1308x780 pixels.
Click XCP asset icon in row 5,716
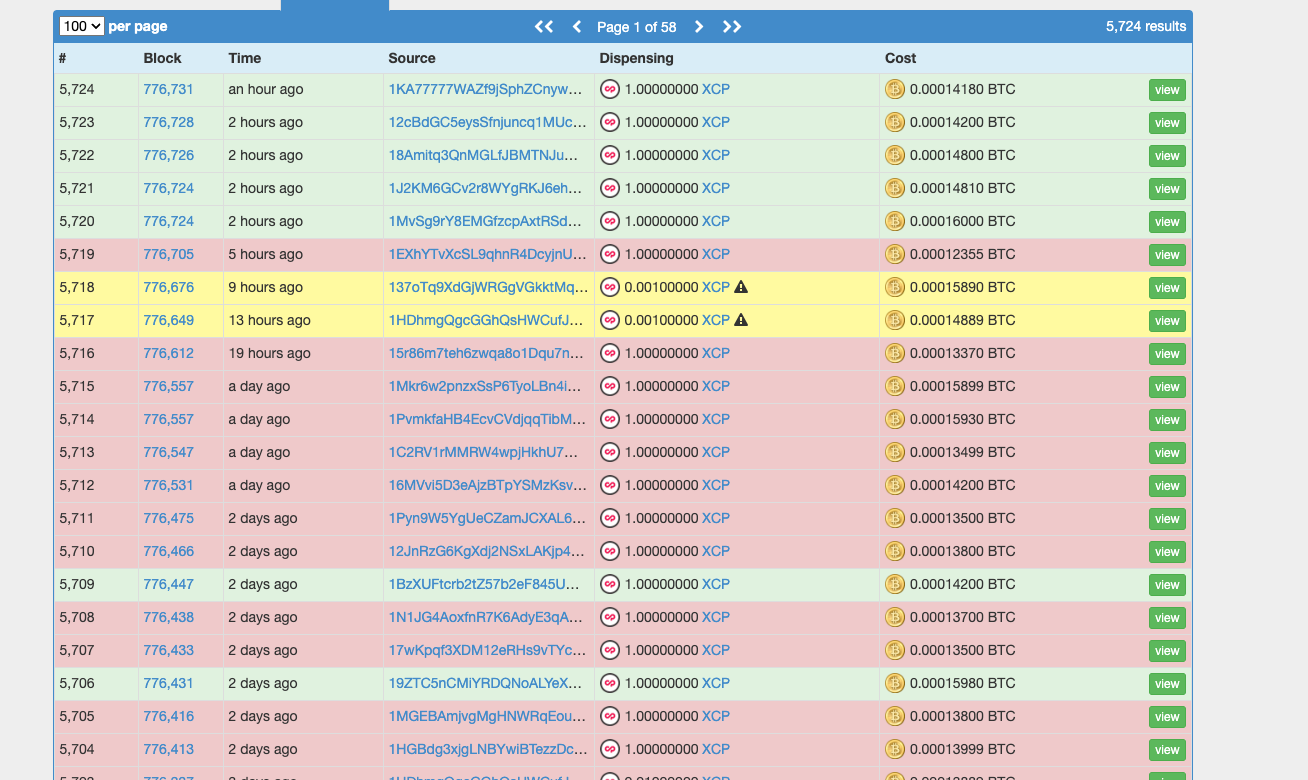point(610,353)
